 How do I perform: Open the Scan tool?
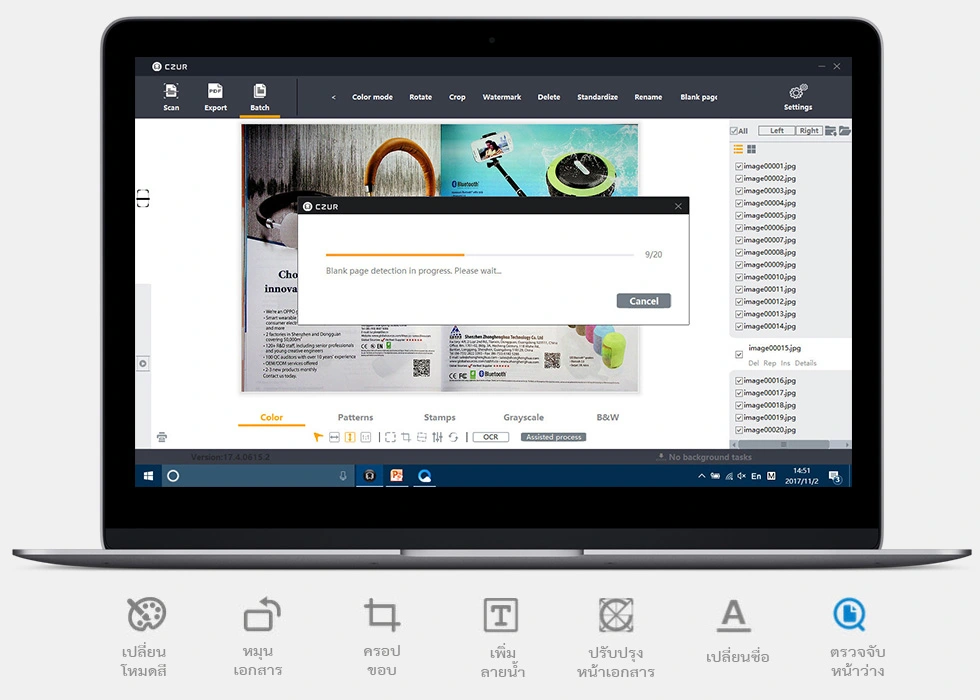(x=171, y=97)
